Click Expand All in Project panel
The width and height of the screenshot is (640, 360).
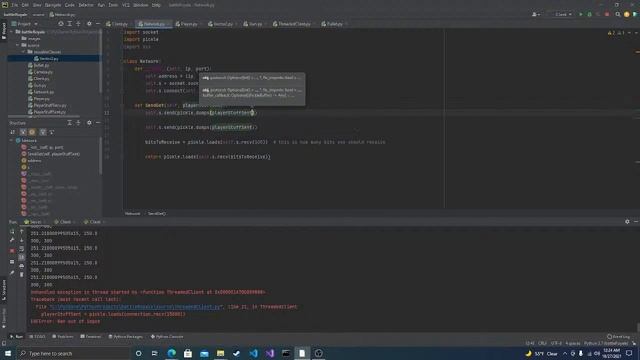(70, 24)
